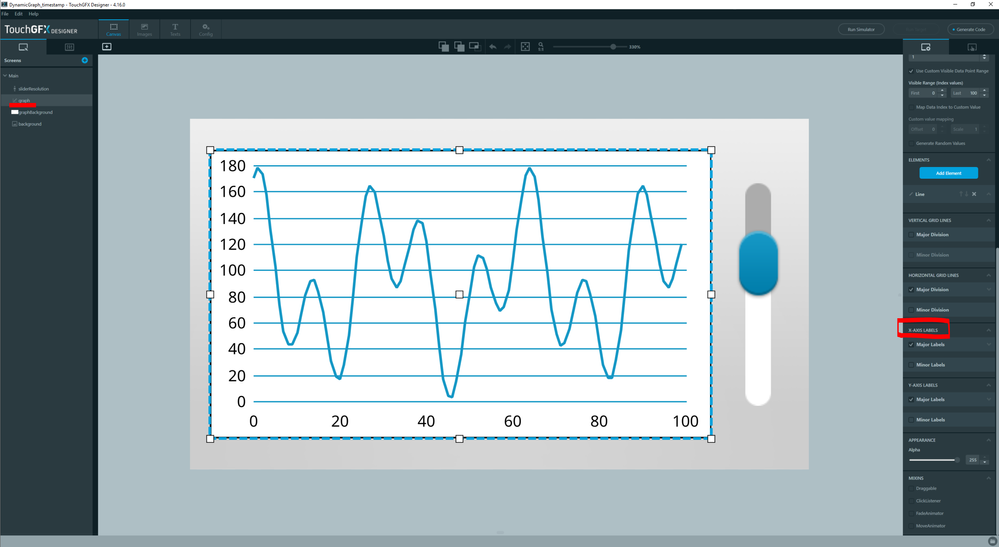Open the Canvas view tab
The height and width of the screenshot is (547, 999).
click(x=113, y=29)
